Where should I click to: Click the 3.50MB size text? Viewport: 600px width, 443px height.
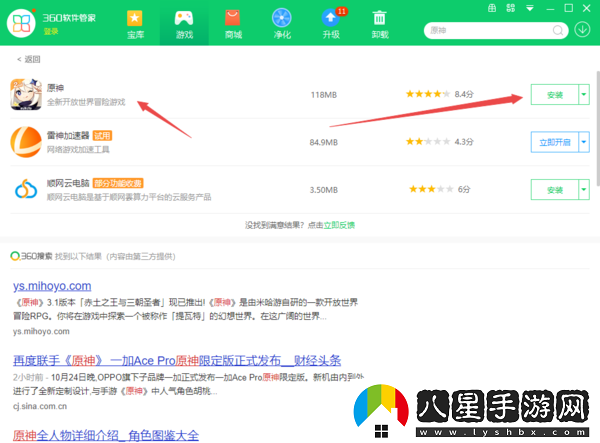[324, 190]
